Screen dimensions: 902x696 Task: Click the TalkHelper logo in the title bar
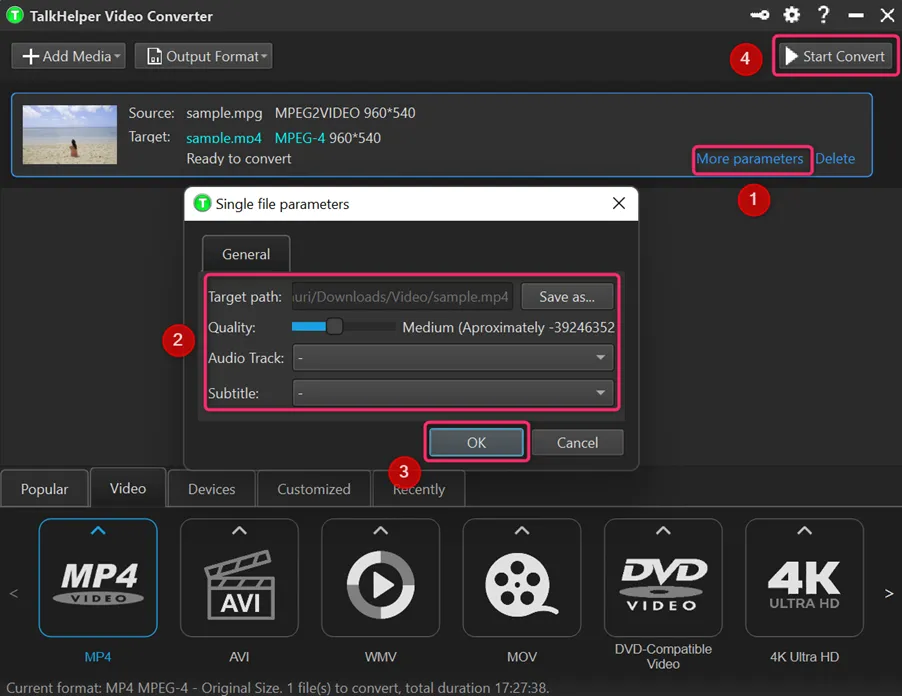click(15, 16)
